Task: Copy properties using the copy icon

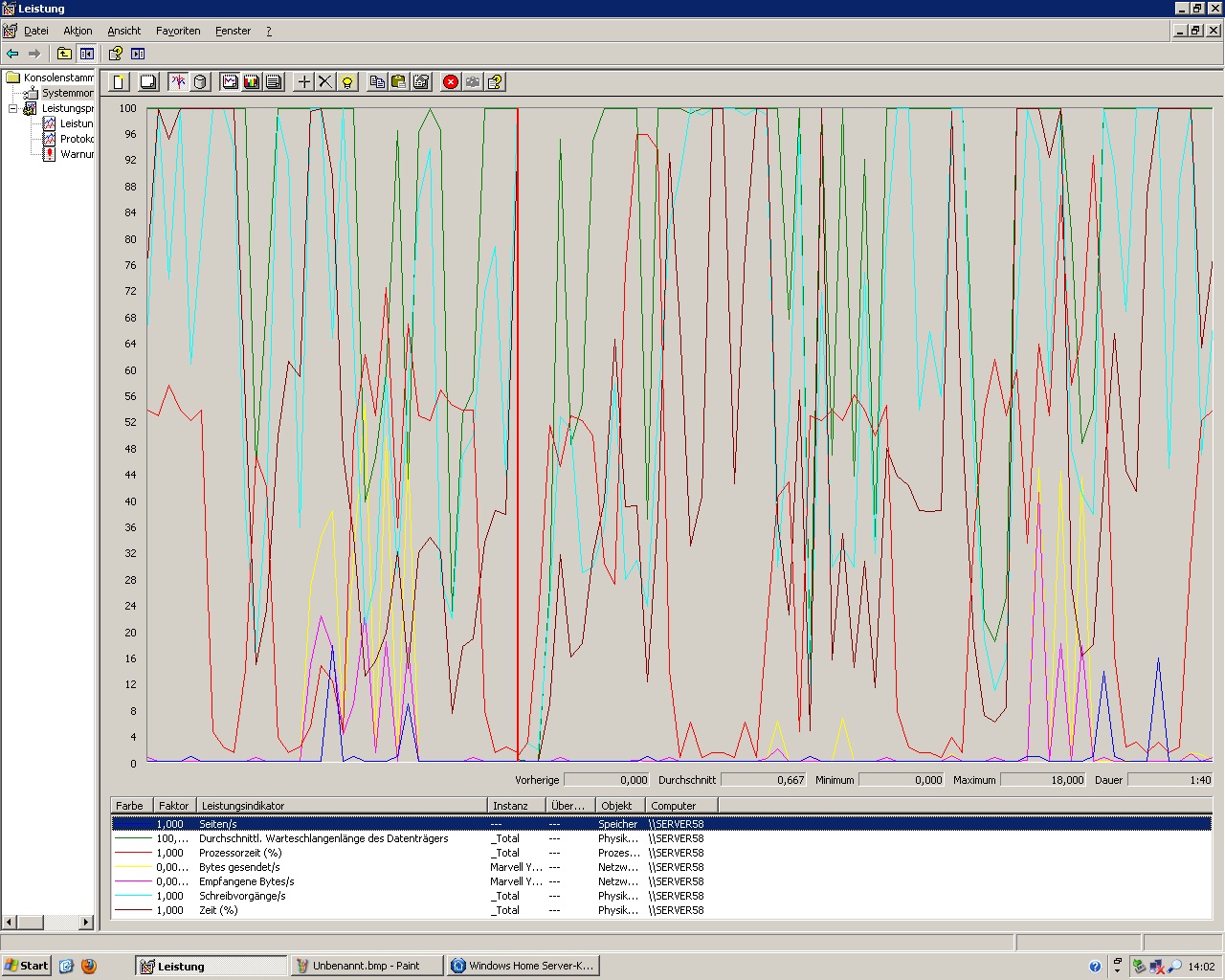Action: pos(377,81)
